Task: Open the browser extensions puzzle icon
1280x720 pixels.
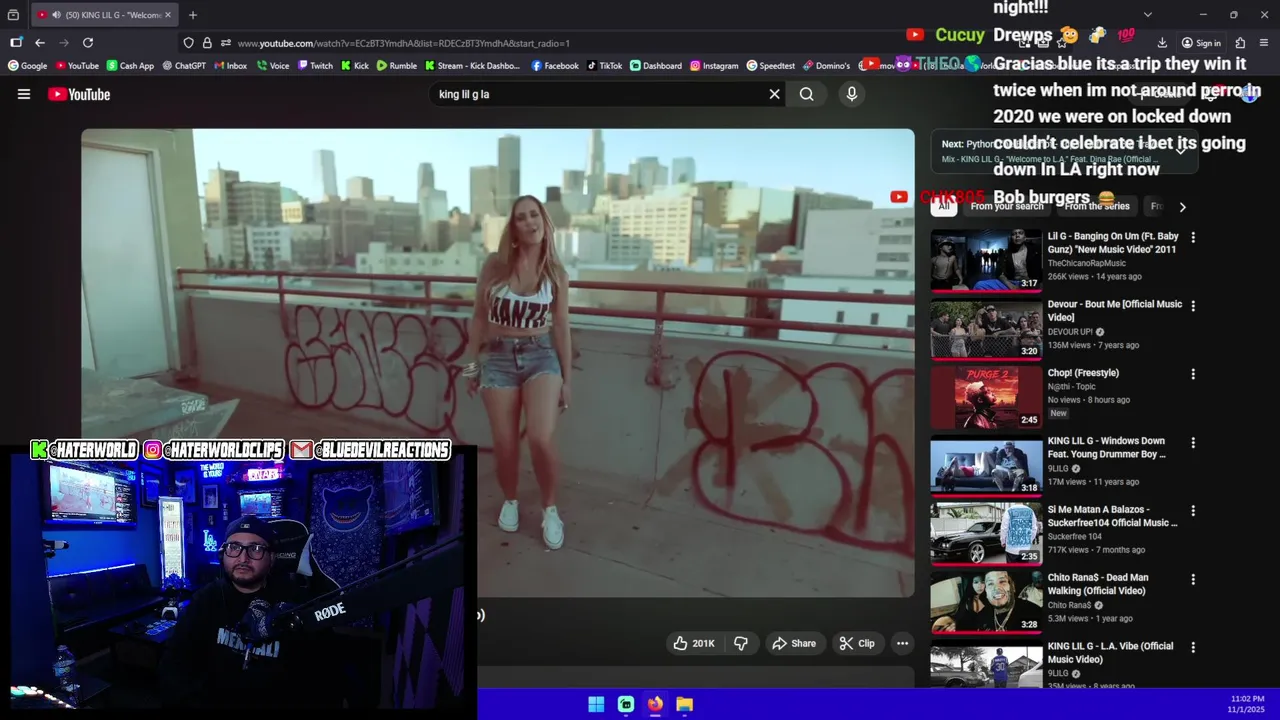Action: tap(1240, 43)
